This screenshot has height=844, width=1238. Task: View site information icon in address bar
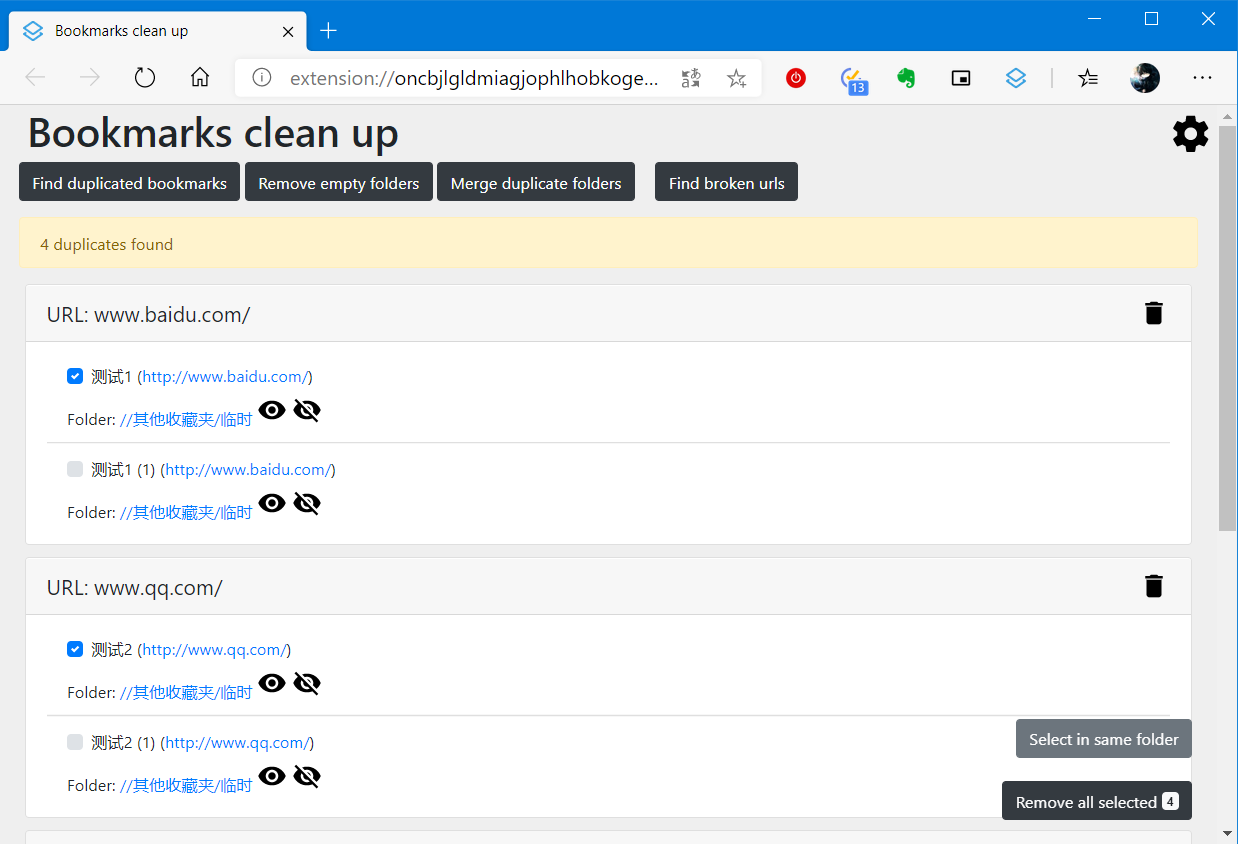click(x=262, y=78)
